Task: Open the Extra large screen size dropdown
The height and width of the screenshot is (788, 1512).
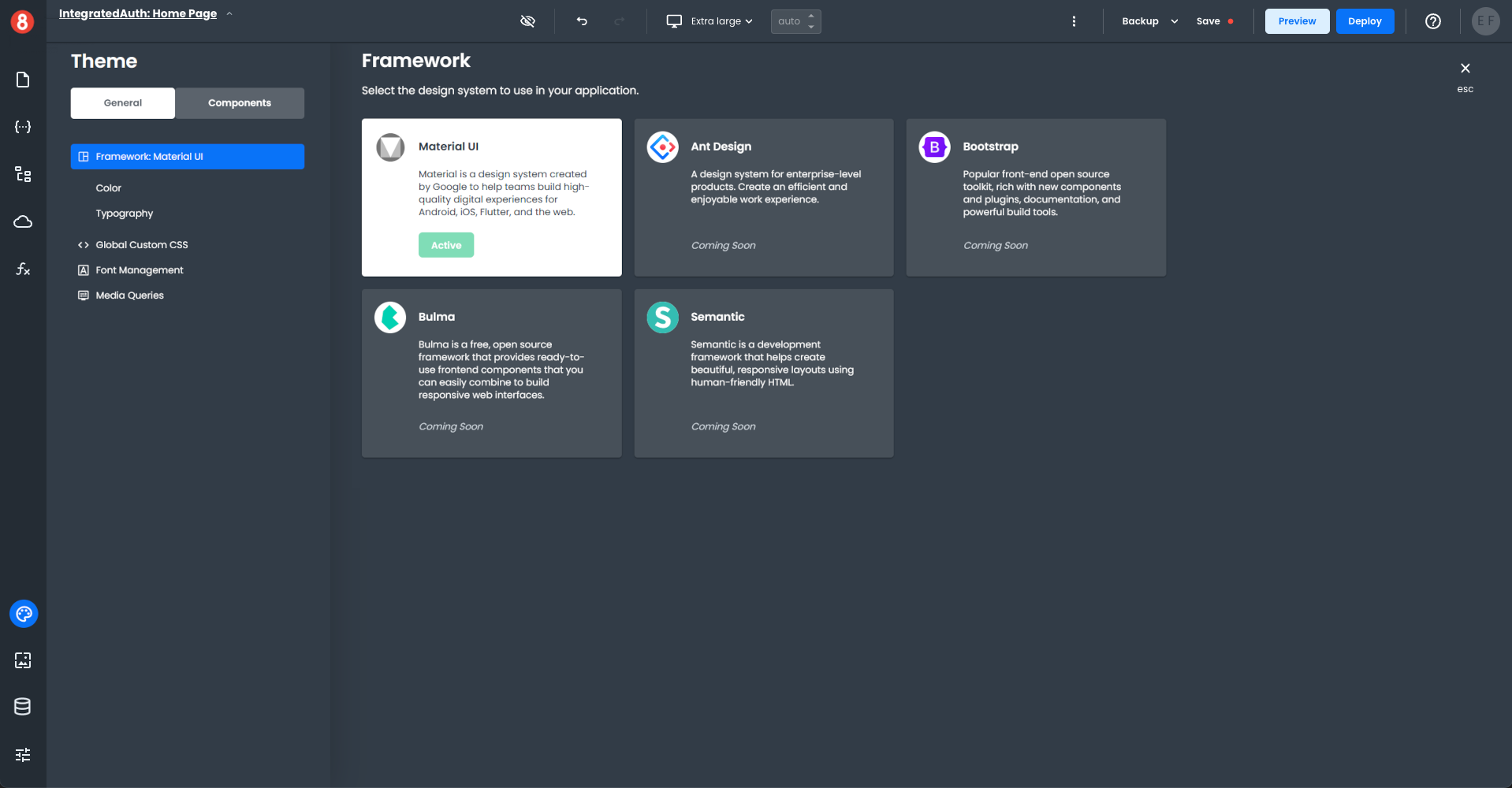Action: (709, 21)
